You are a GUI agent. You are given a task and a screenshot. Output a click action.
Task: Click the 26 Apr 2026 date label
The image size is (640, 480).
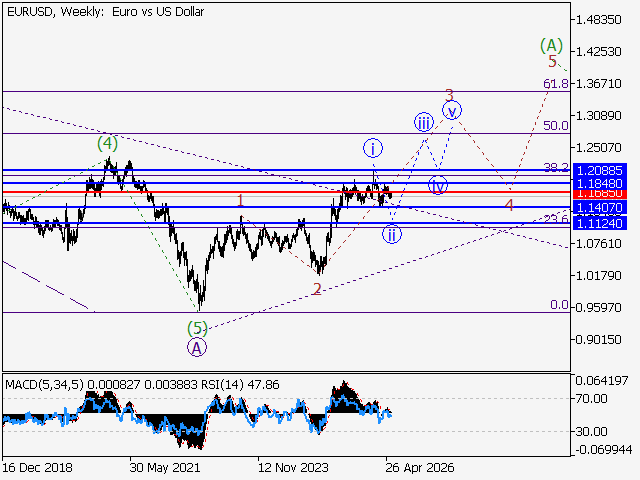420,467
